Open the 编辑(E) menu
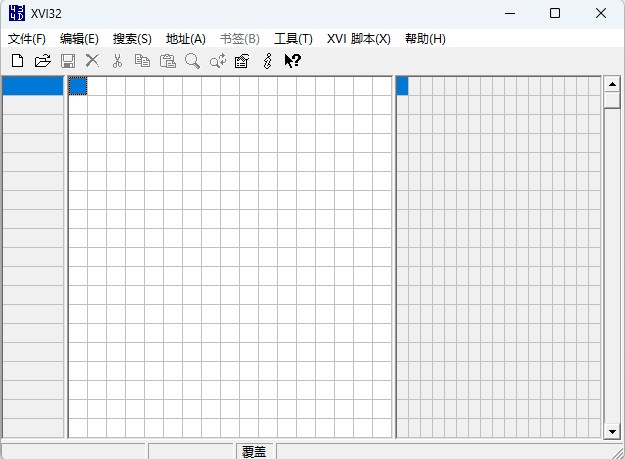 pos(79,38)
